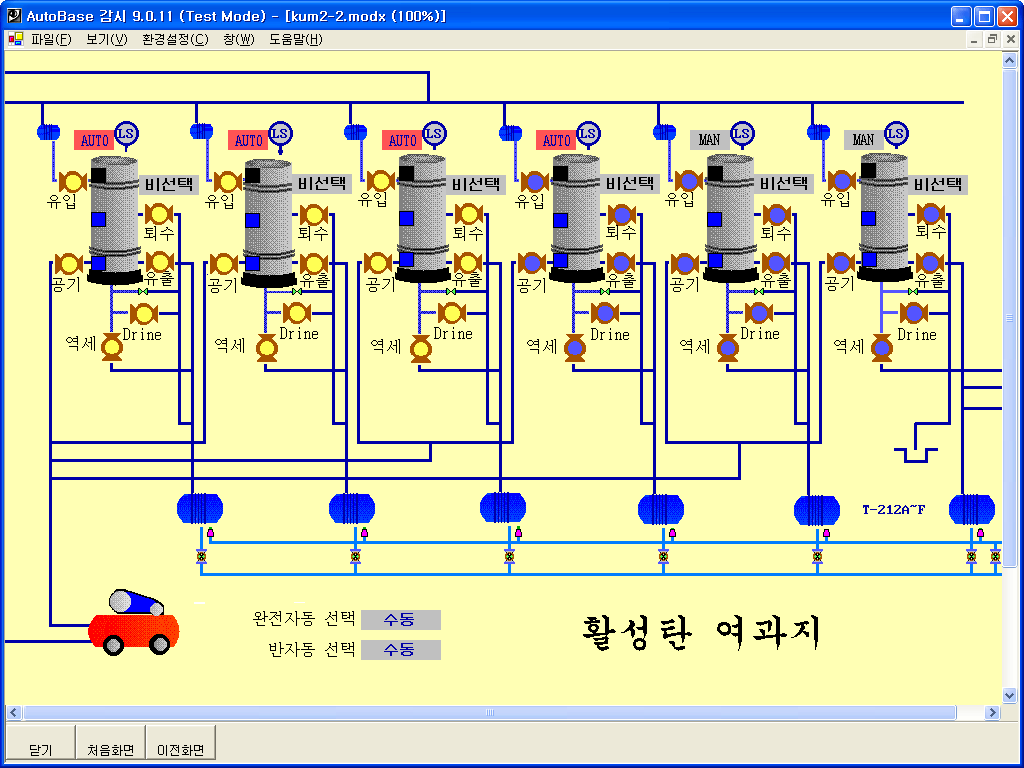
Task: Toggle the MAN mode button on the fifth tank
Action: 709,140
